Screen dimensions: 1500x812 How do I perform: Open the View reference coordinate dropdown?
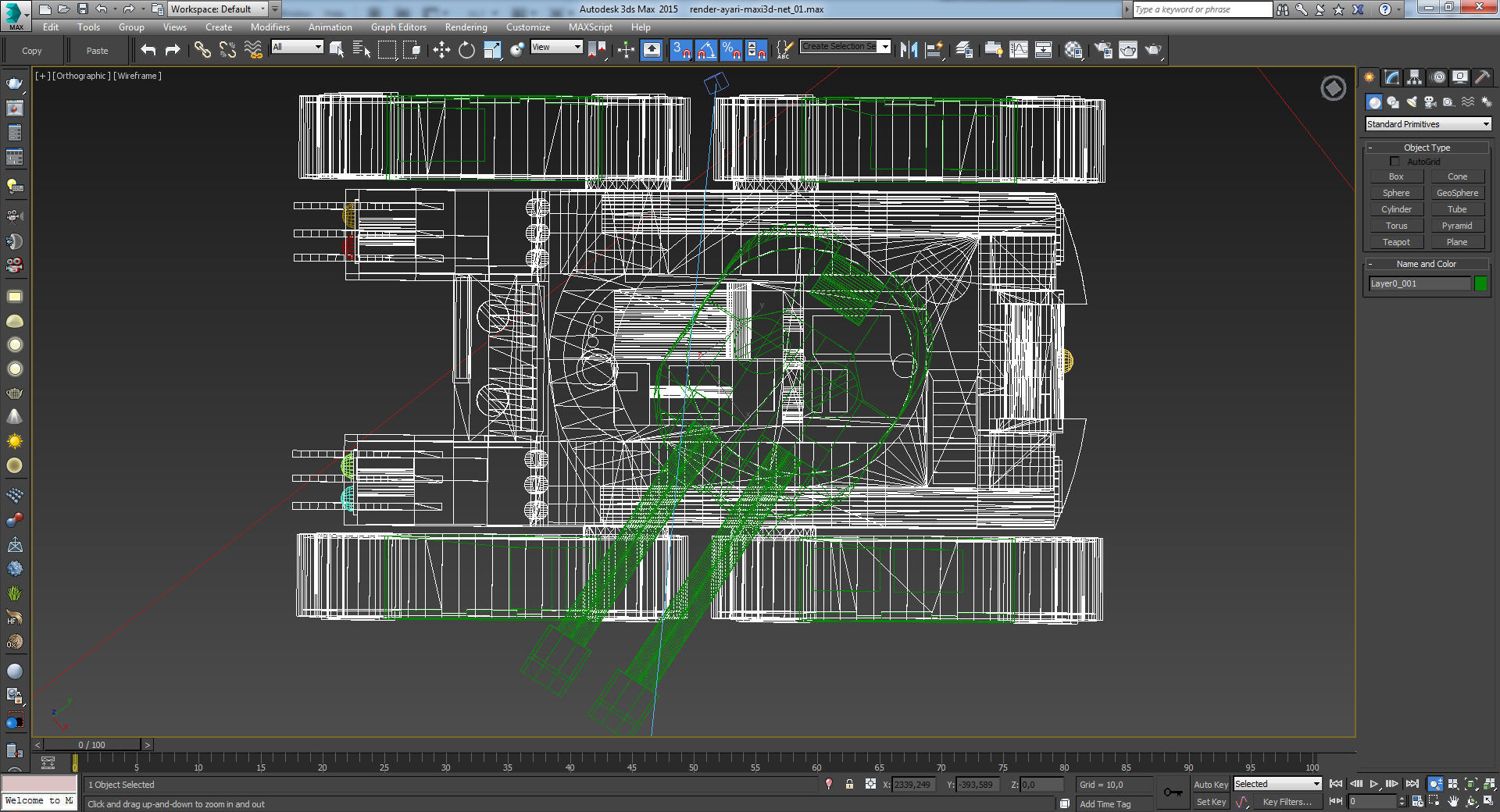tap(556, 47)
